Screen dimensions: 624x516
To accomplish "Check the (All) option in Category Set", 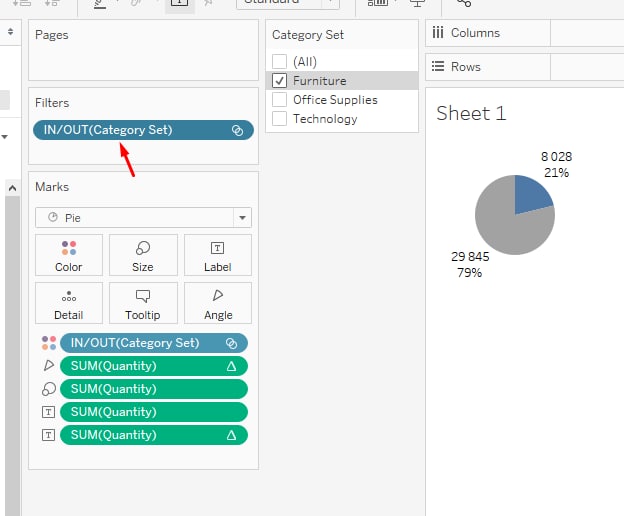I will (279, 62).
